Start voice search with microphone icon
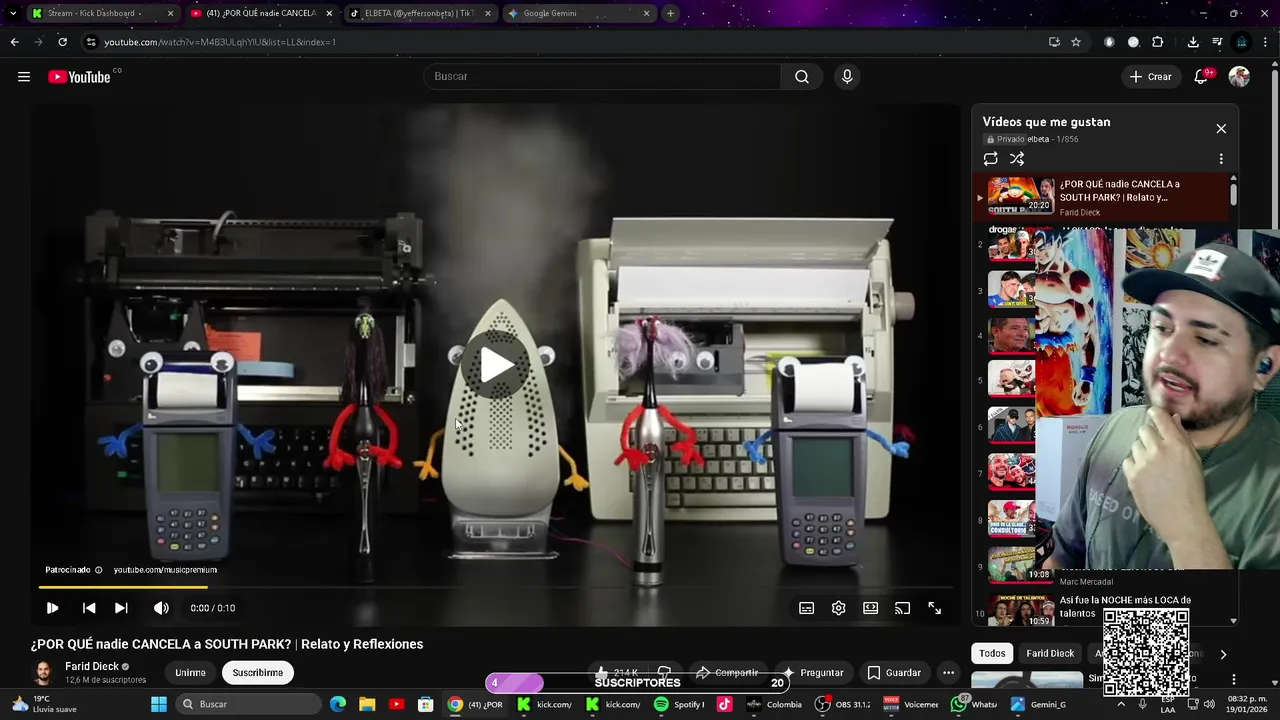This screenshot has height=720, width=1280. tap(847, 77)
